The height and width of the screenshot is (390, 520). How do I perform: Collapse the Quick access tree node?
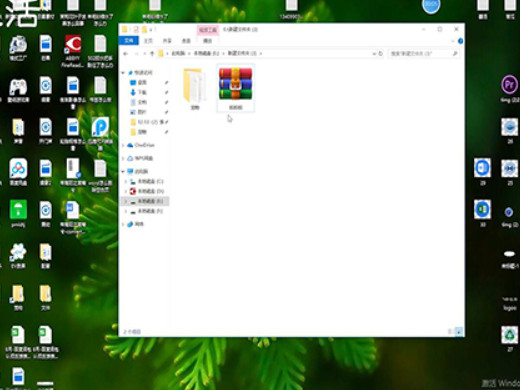(123, 73)
